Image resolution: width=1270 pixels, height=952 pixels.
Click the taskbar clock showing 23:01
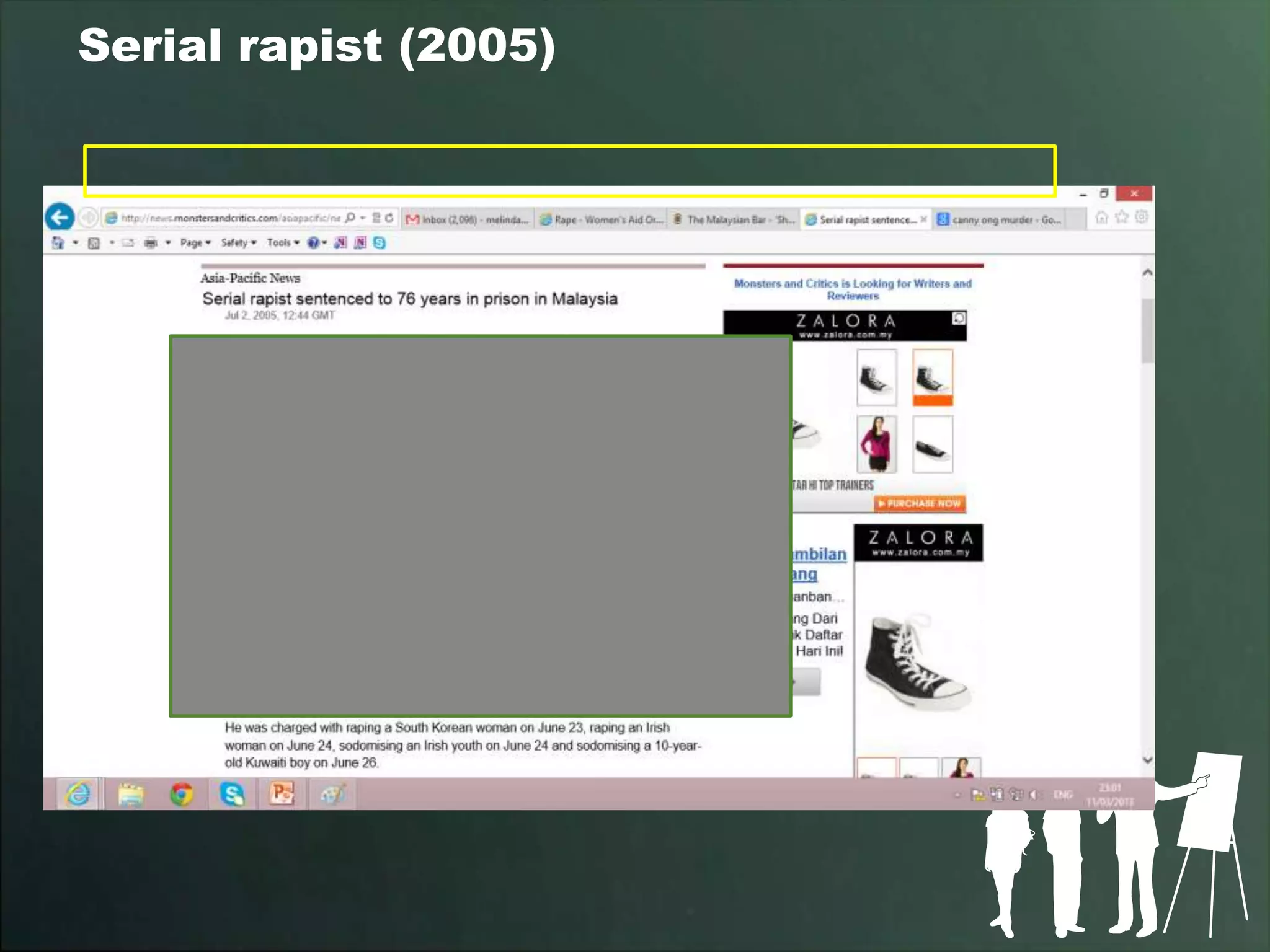coord(1110,795)
